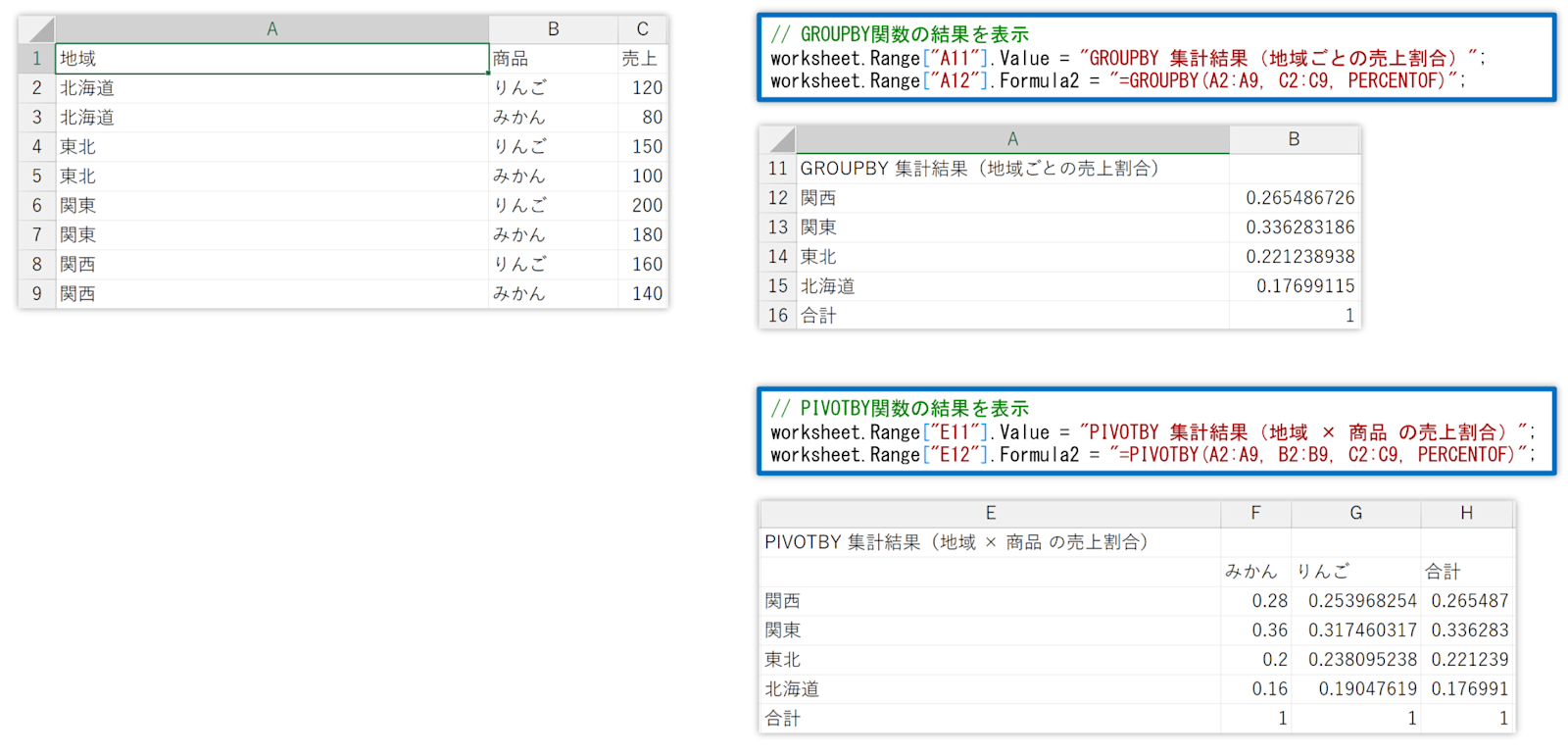
Task: Select 関西 in row 9 of source table
Action: point(272,294)
